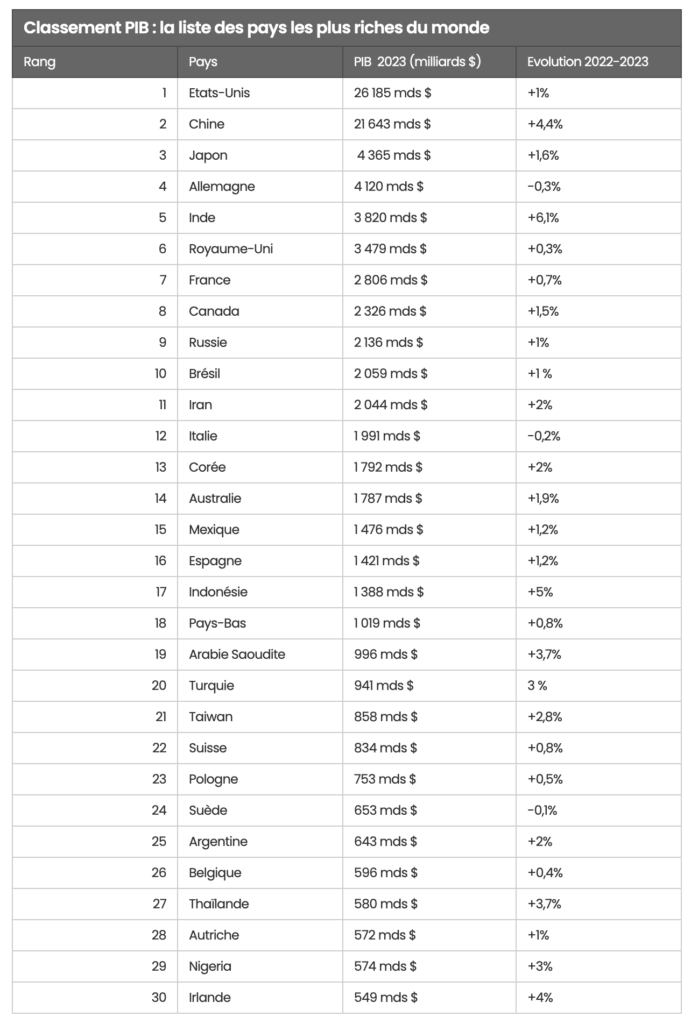This screenshot has height=1024, width=691.
Task: Click Turquie's rank number 20
Action: click(x=159, y=685)
